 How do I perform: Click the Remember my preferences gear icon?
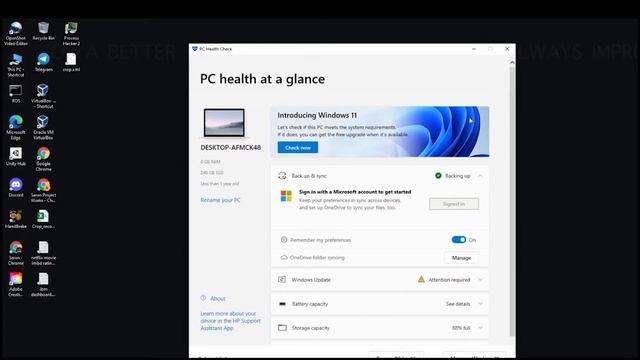284,240
